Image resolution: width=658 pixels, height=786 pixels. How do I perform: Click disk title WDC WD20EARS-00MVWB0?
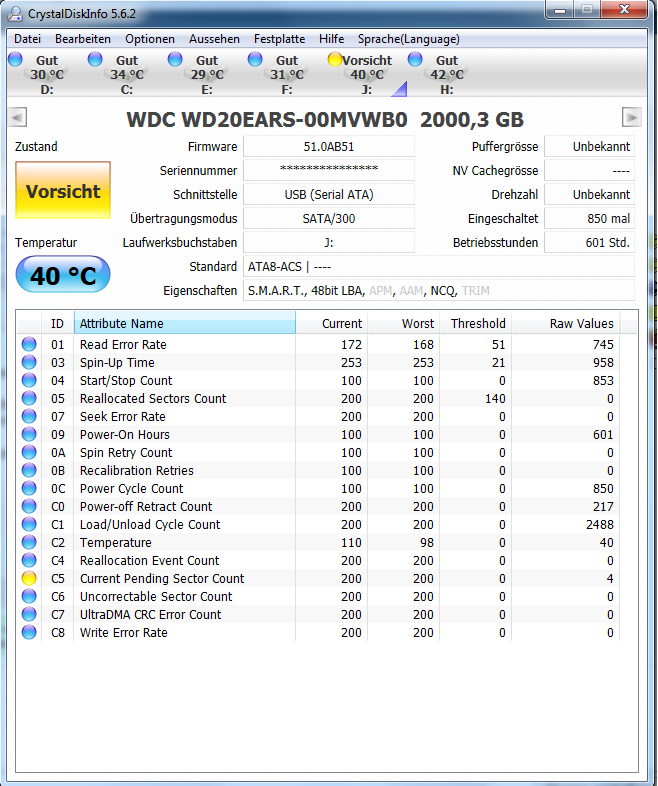(267, 120)
